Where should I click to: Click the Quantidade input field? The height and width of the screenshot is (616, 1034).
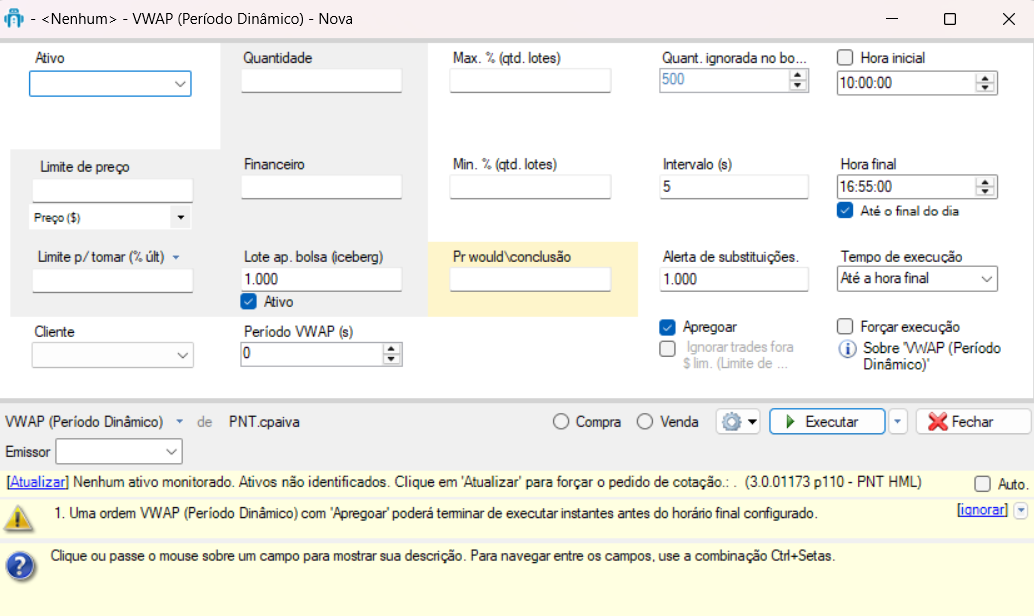(321, 81)
